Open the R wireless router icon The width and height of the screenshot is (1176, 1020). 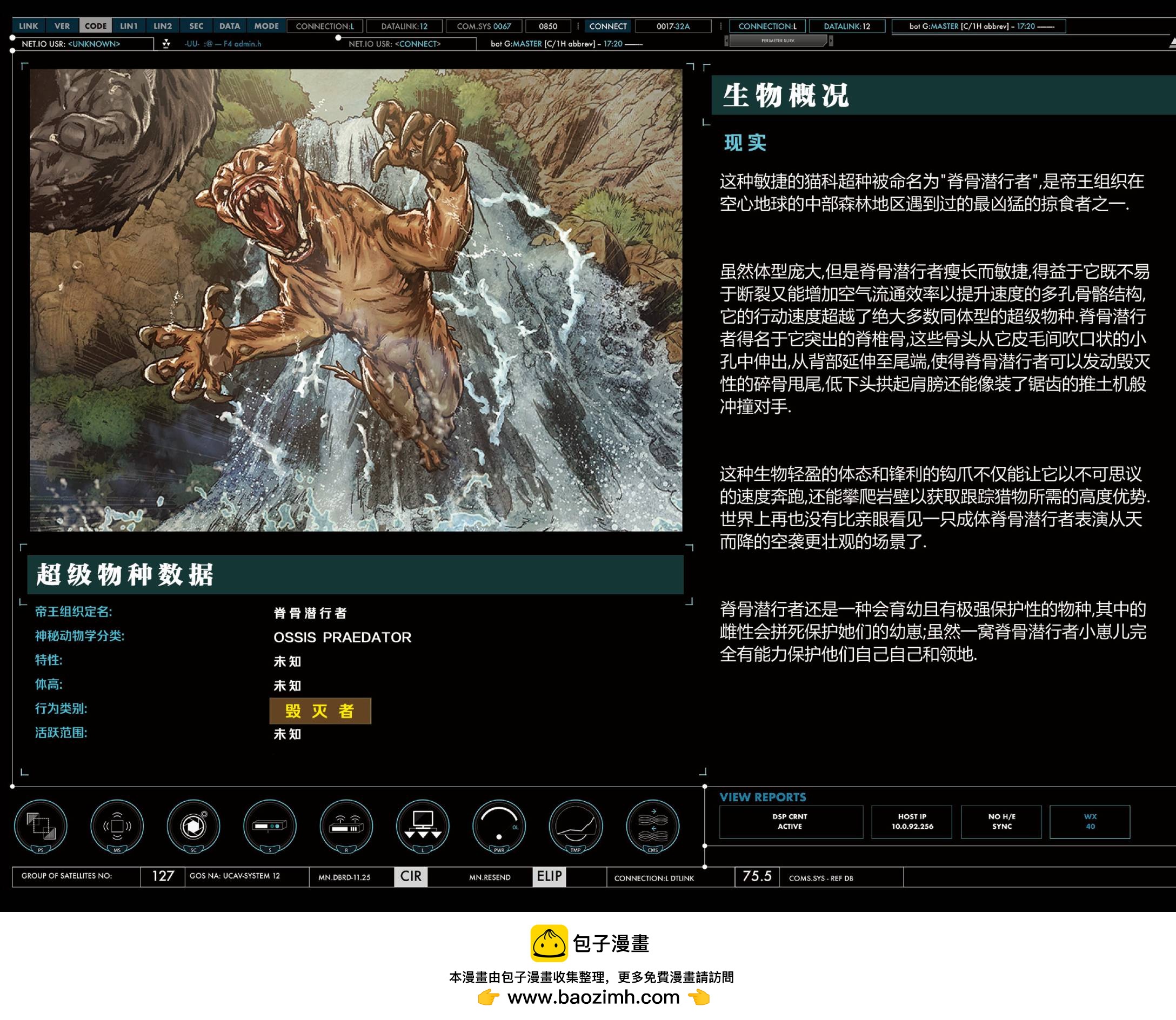(346, 826)
